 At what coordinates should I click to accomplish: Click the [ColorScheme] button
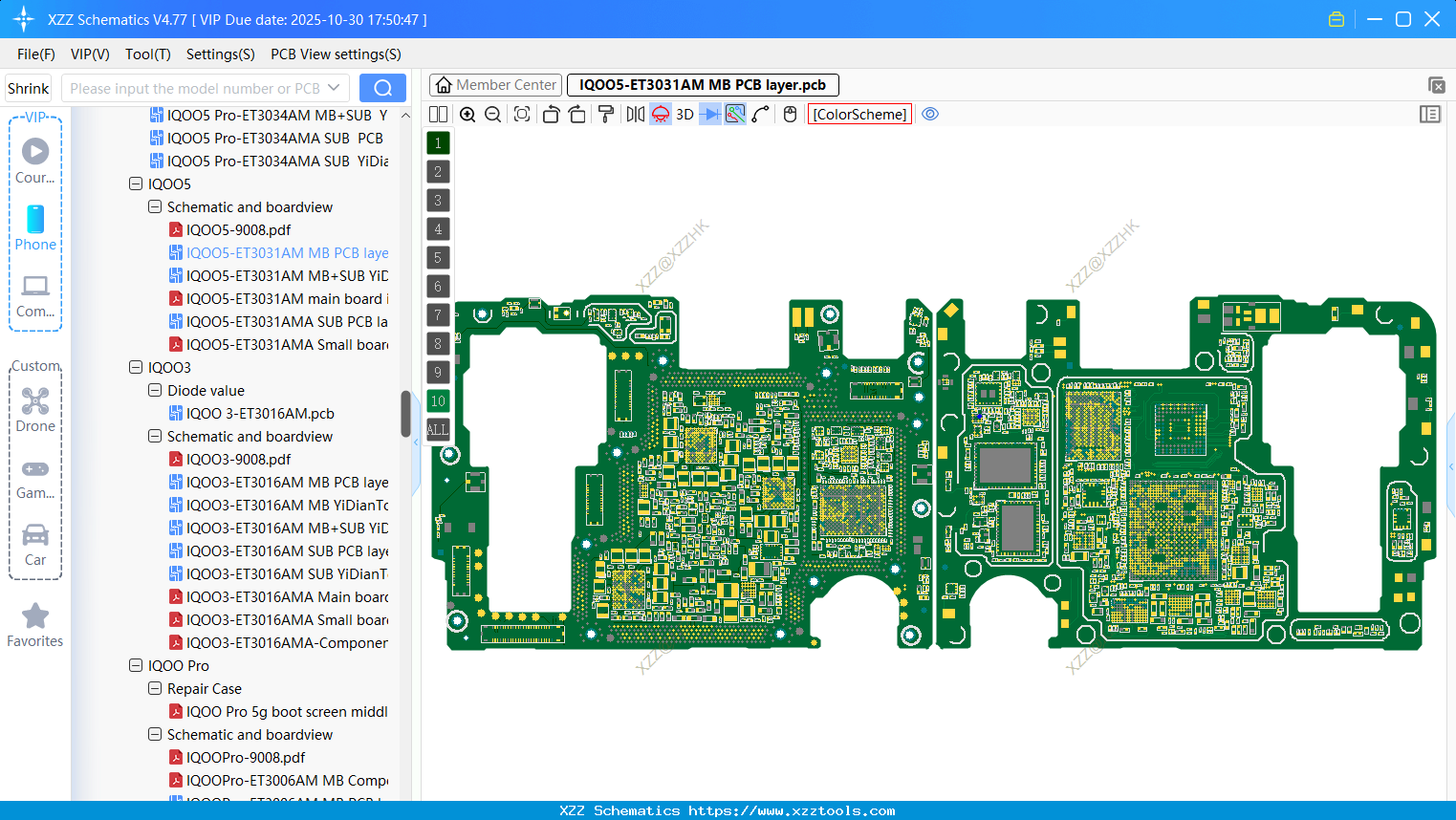point(859,114)
